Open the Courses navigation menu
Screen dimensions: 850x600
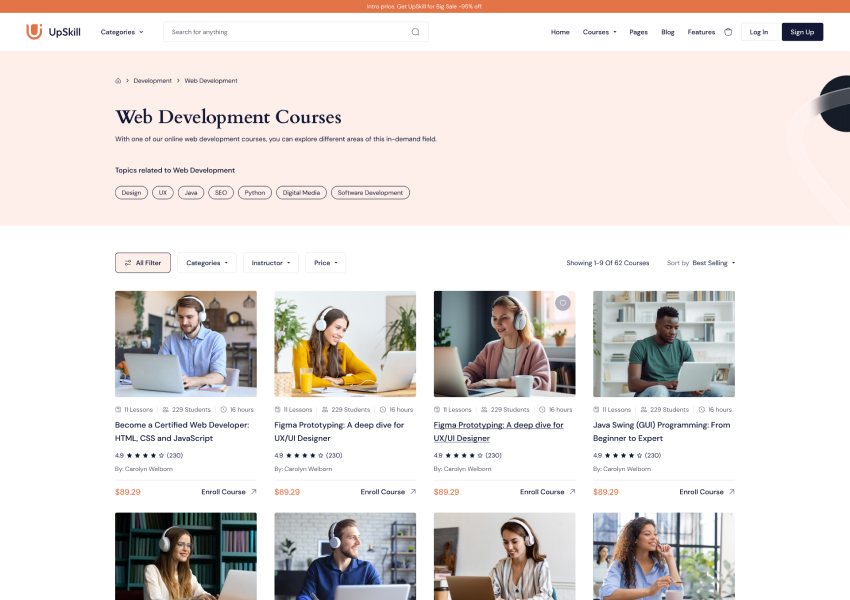599,32
